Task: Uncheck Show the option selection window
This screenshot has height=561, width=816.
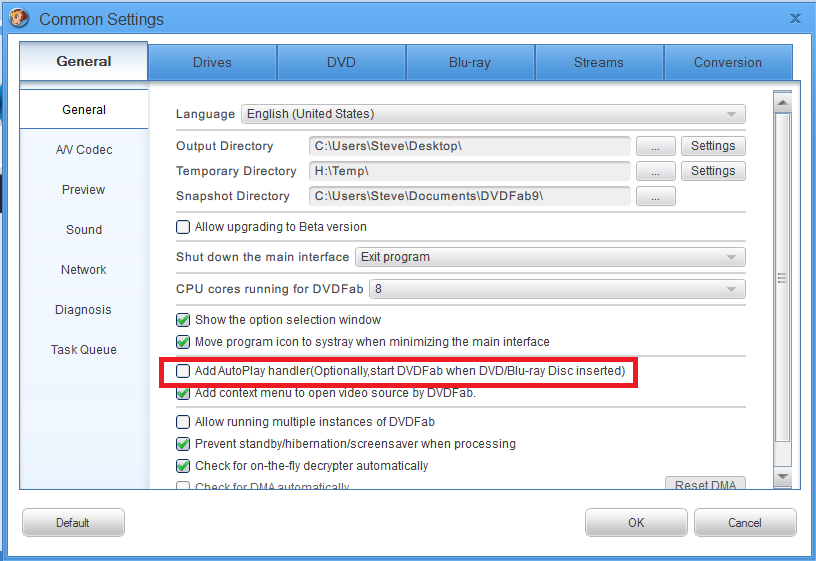Action: pos(183,320)
